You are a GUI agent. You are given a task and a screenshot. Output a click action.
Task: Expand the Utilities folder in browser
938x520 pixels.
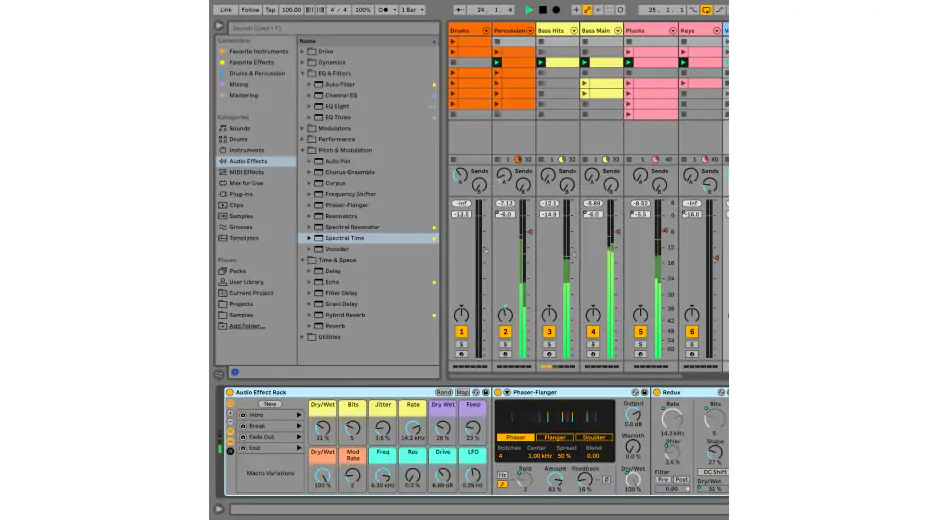303,337
